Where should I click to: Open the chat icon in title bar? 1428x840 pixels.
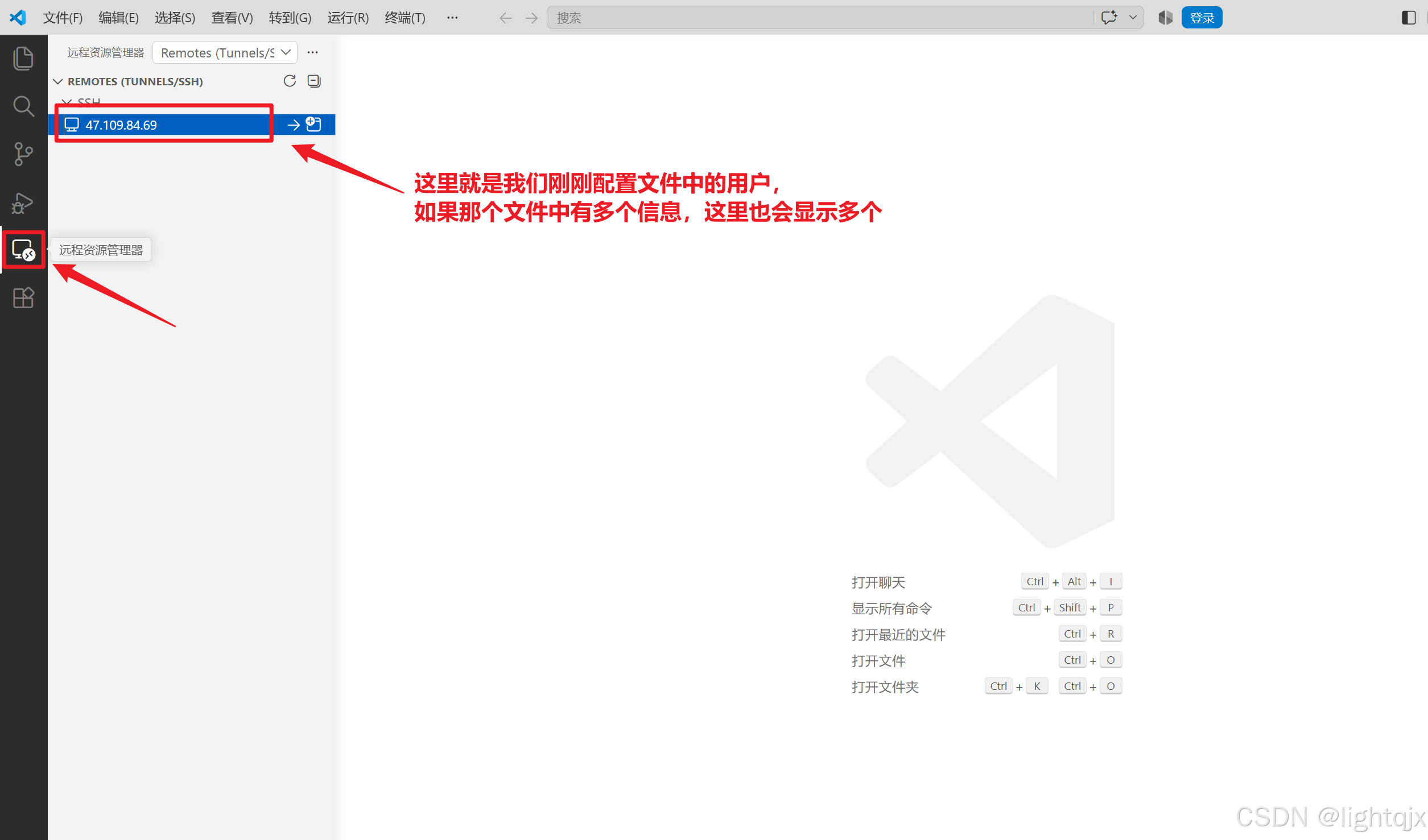[1109, 18]
